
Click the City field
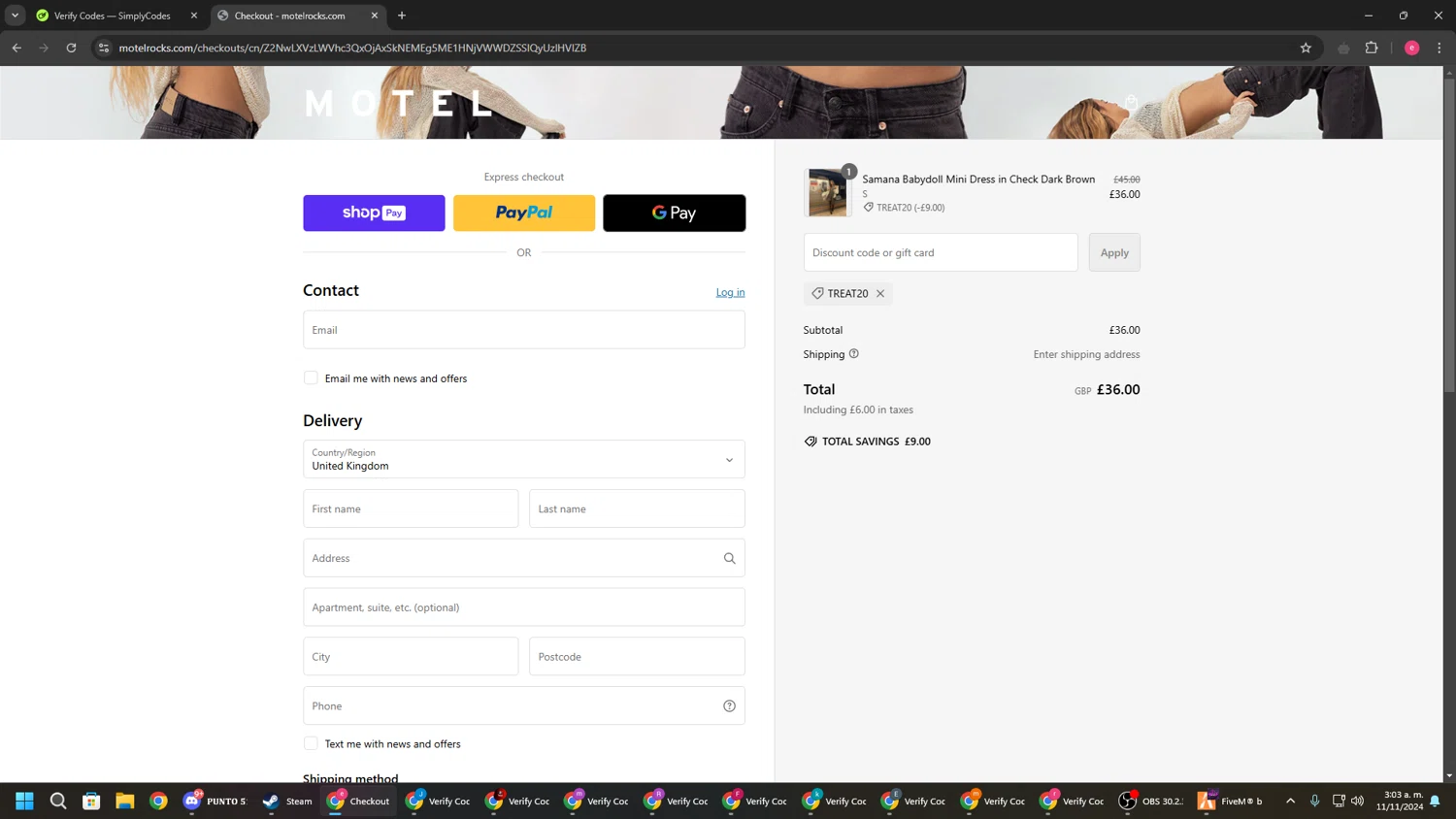point(411,657)
